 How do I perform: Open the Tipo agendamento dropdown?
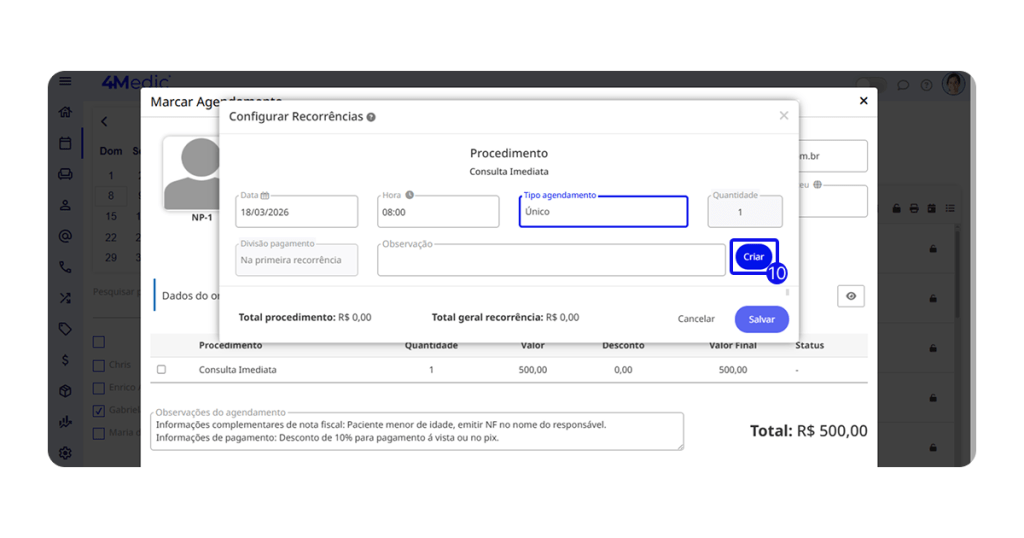603,212
